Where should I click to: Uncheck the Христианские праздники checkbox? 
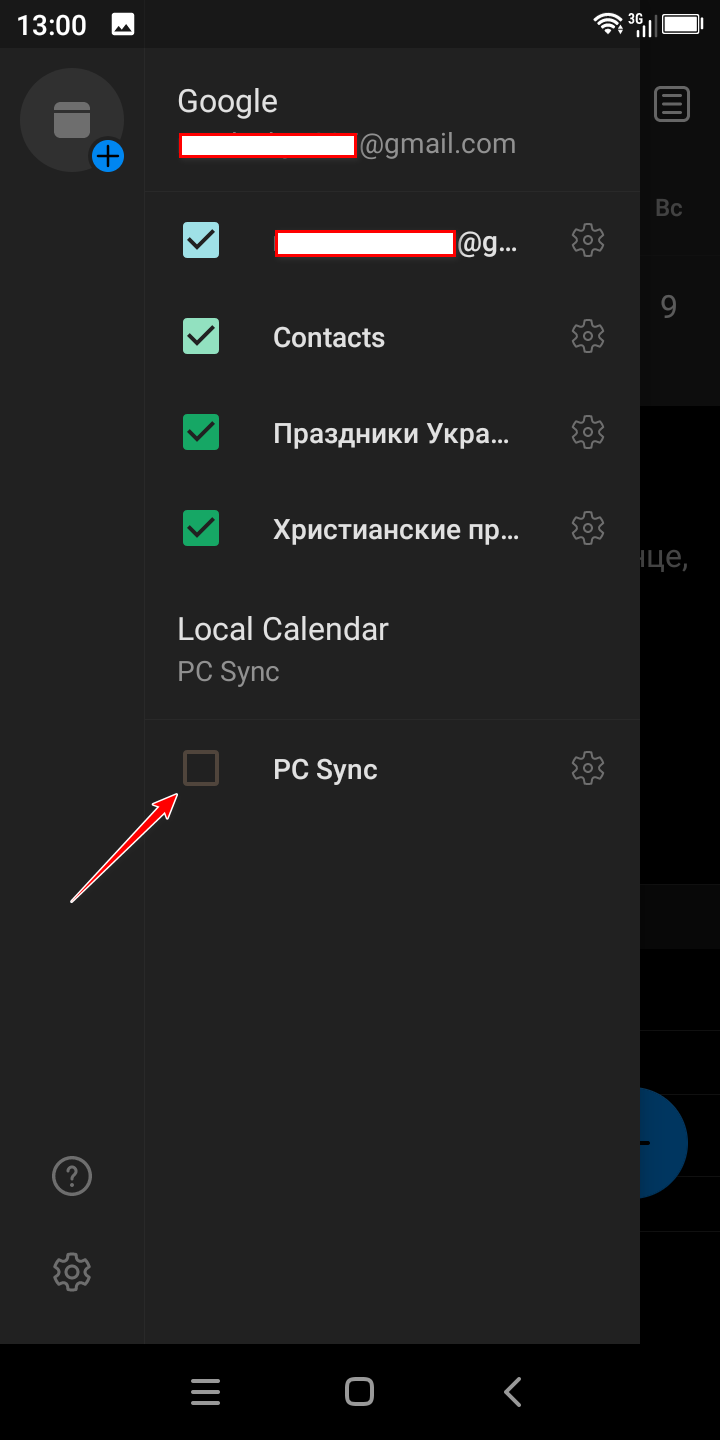pos(201,527)
